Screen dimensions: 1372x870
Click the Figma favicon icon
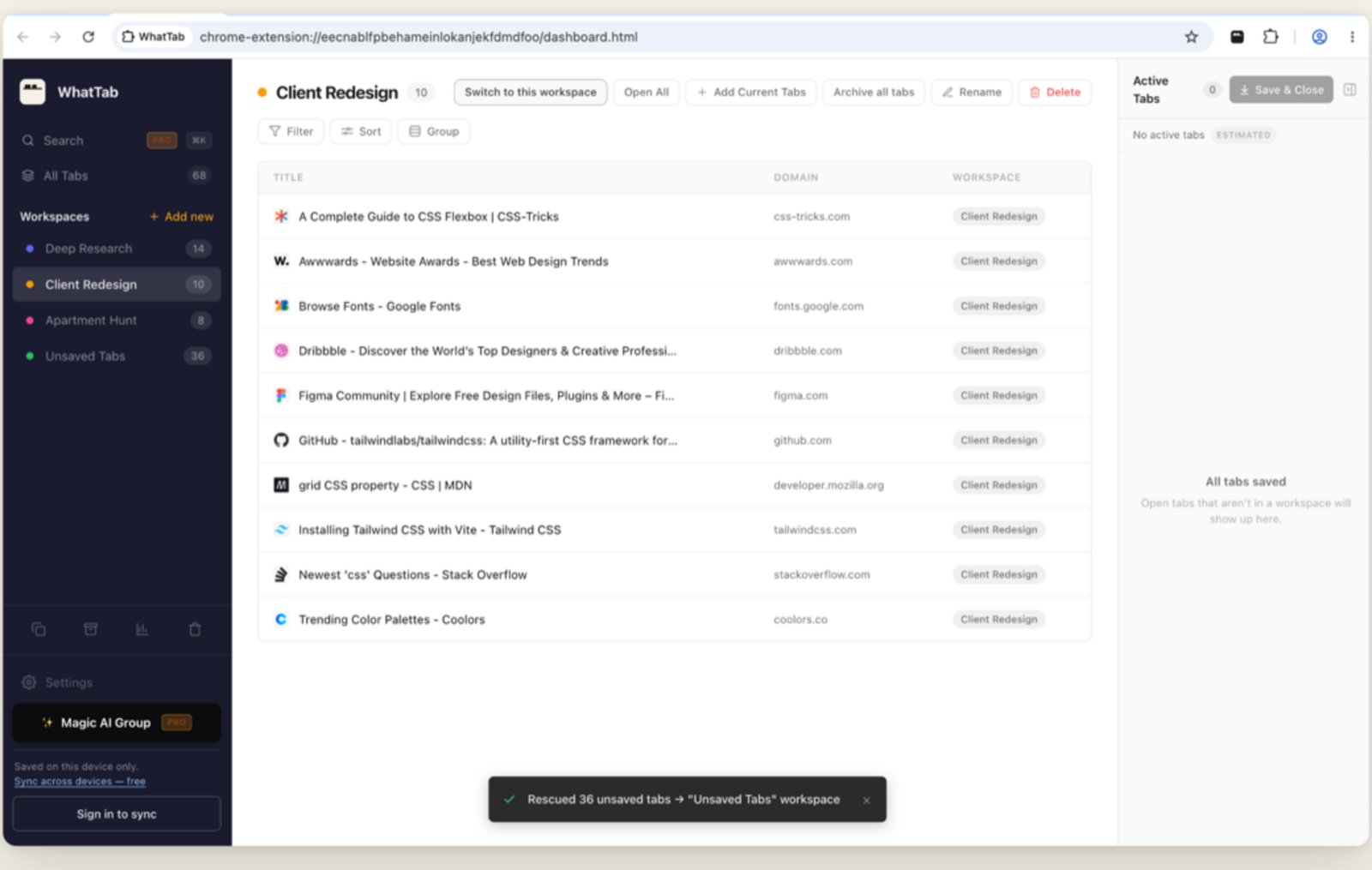coord(281,395)
